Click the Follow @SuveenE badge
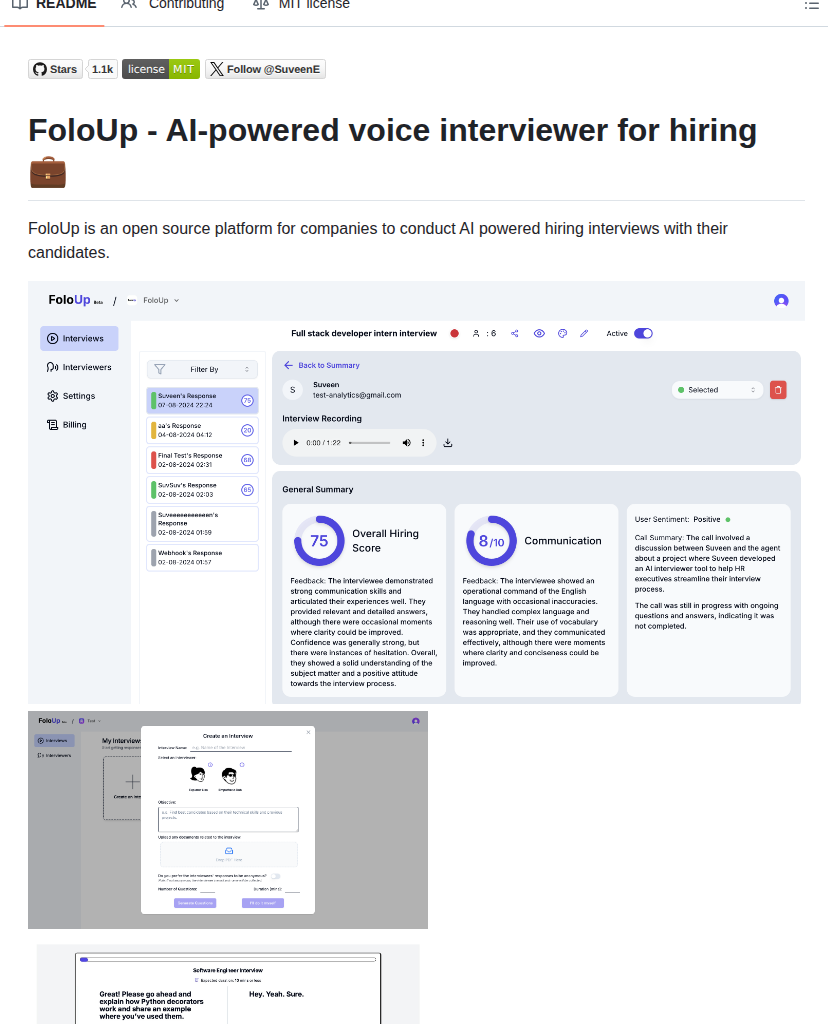 (265, 69)
